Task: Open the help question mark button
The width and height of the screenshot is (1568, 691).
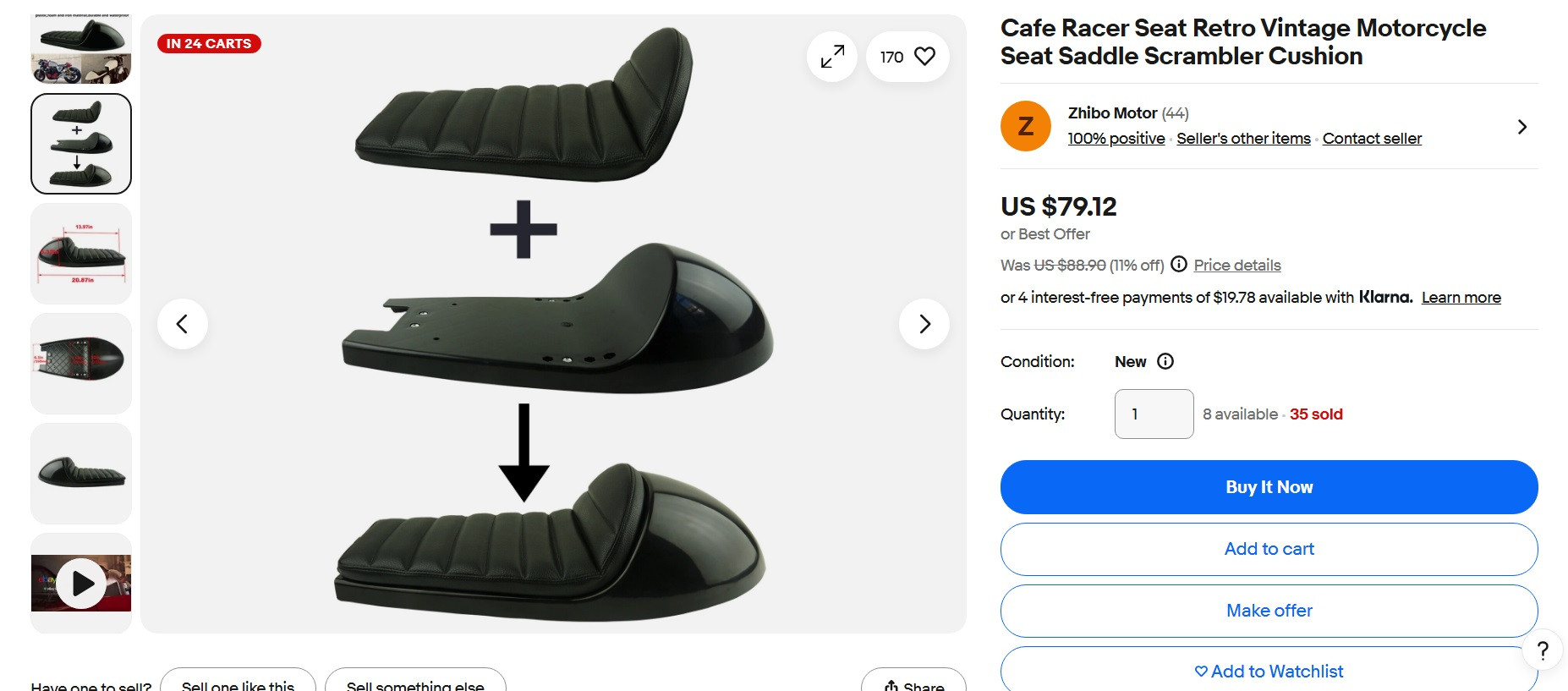Action: (x=1542, y=650)
